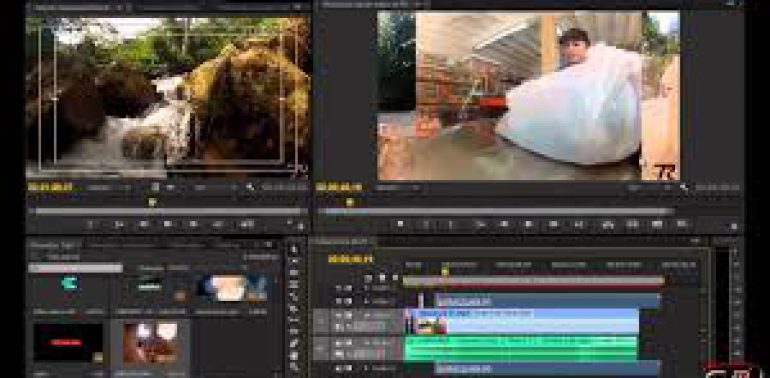Click the Program monitor playhead on the scrub bar
The height and width of the screenshot is (378, 770).
click(x=350, y=202)
